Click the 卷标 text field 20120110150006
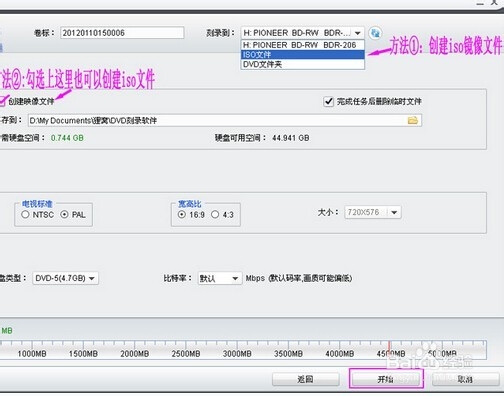504x396 pixels. coord(122,33)
